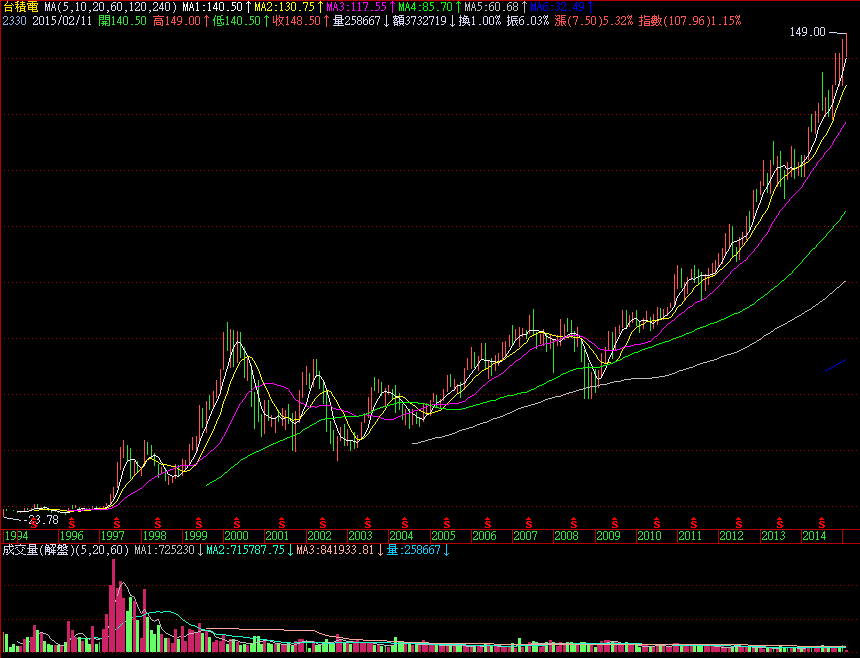The width and height of the screenshot is (860, 658).
Task: Click the stock code 2330
Action: (x=14, y=21)
